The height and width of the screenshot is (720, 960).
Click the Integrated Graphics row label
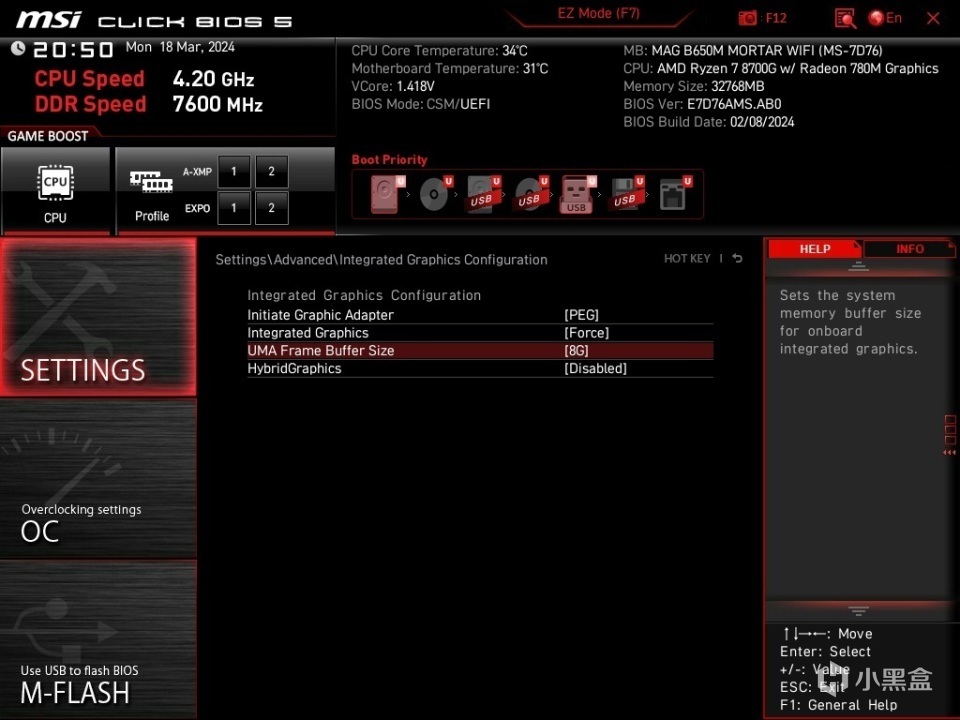point(308,332)
